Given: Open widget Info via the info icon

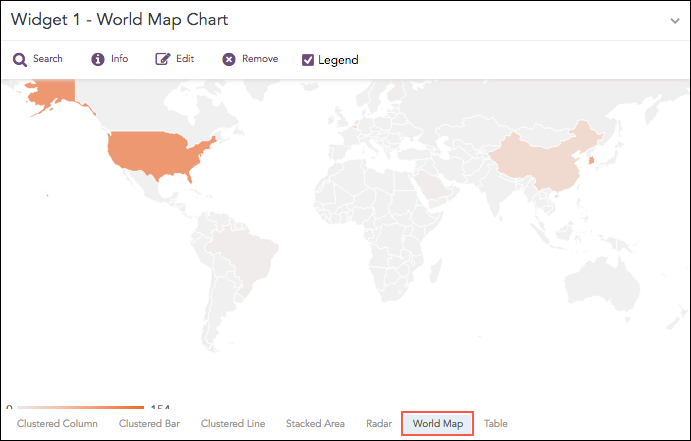Looking at the screenshot, I should 98,59.
